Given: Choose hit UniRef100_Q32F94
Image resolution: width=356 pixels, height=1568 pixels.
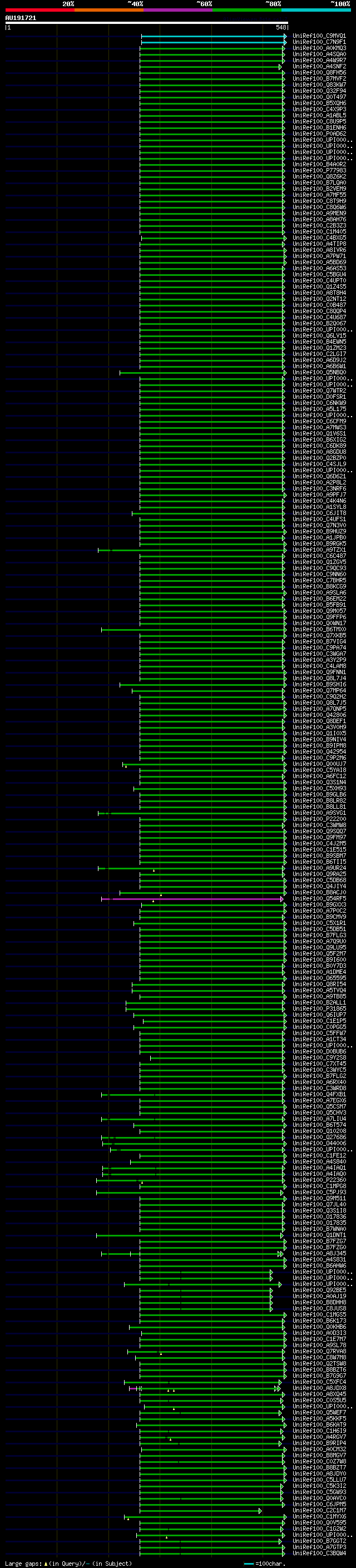Looking at the screenshot, I should pos(319,91).
